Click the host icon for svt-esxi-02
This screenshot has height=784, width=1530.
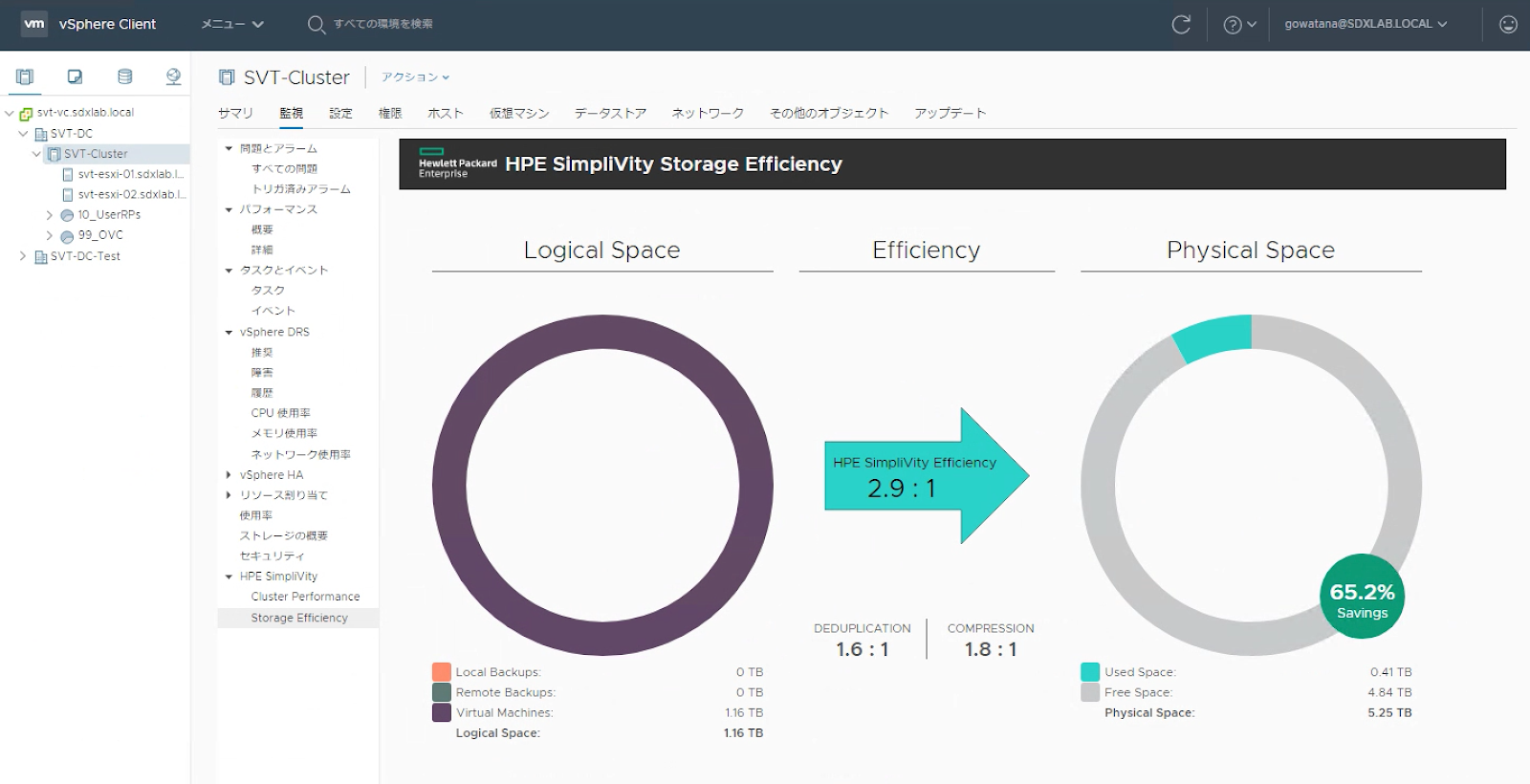68,195
